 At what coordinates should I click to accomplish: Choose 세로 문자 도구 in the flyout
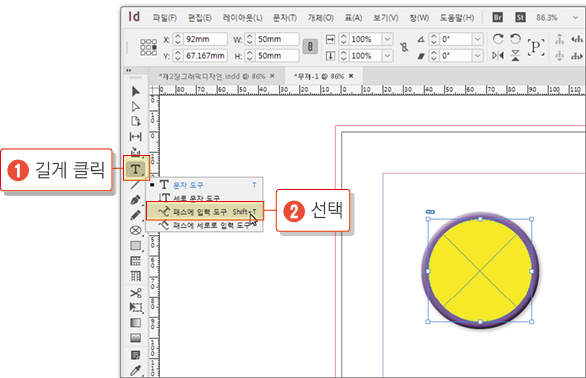pos(204,197)
